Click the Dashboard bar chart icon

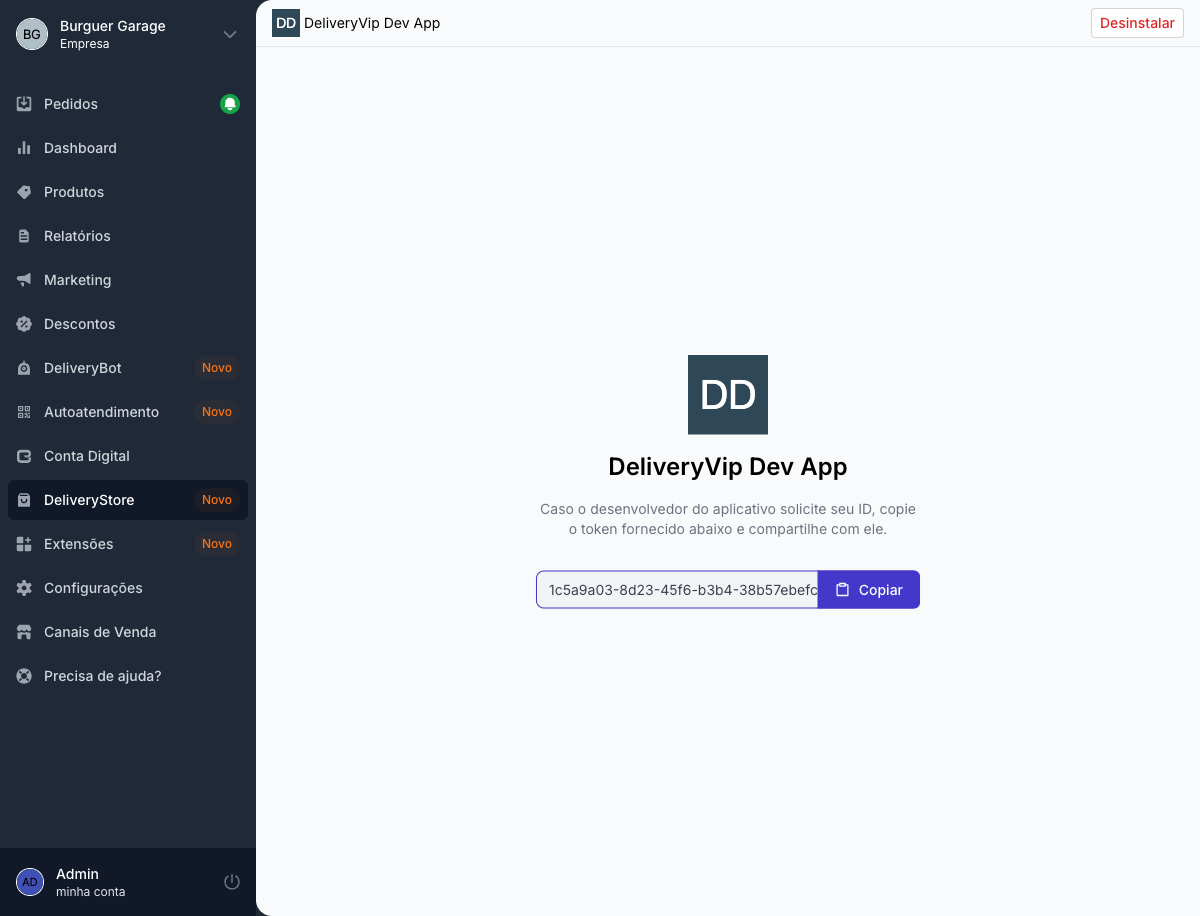coord(24,148)
